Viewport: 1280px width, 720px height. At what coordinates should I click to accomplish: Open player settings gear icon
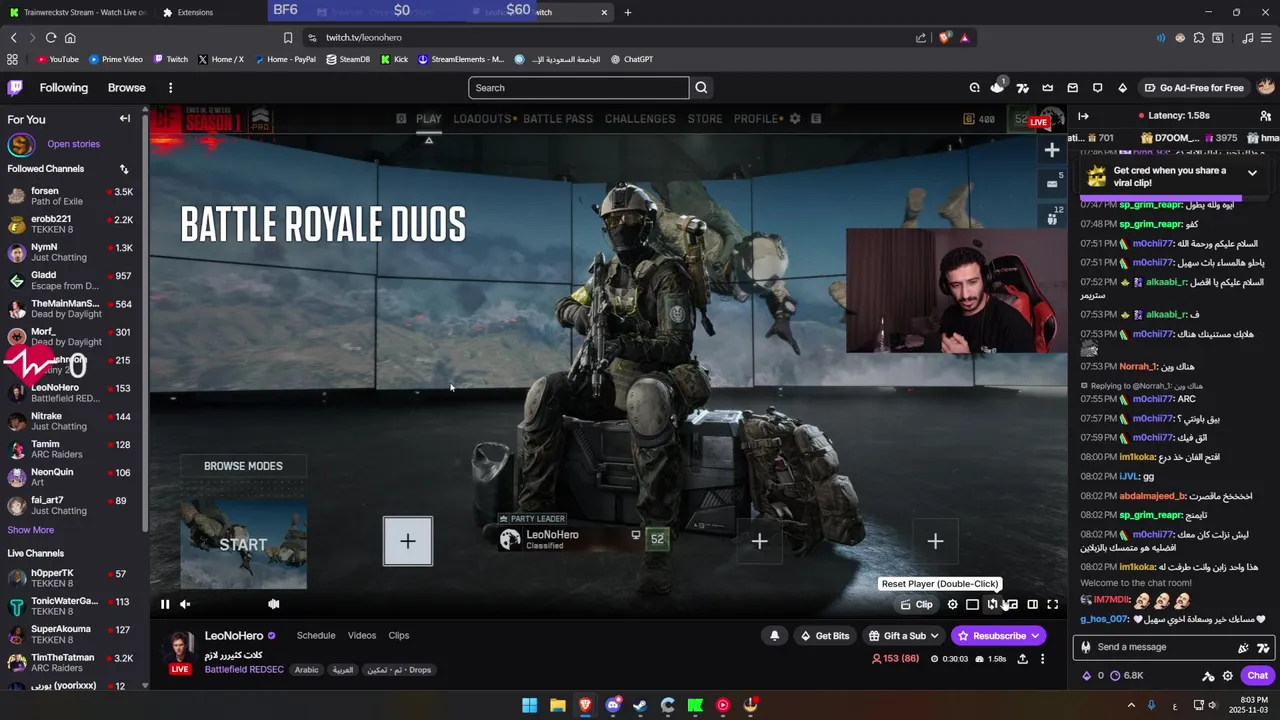pos(953,604)
